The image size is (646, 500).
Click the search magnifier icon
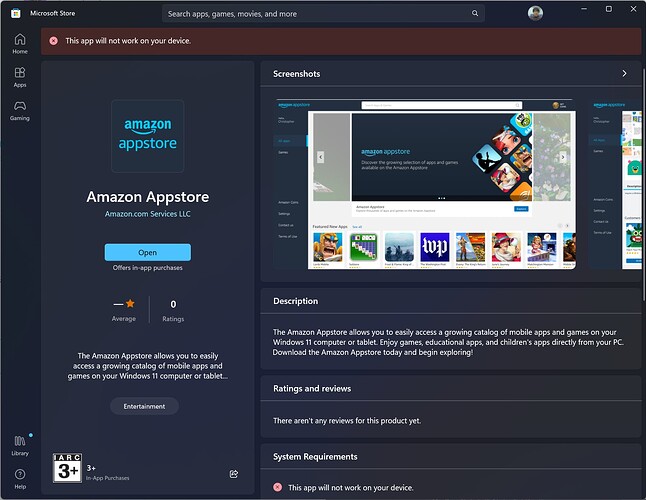coord(475,14)
